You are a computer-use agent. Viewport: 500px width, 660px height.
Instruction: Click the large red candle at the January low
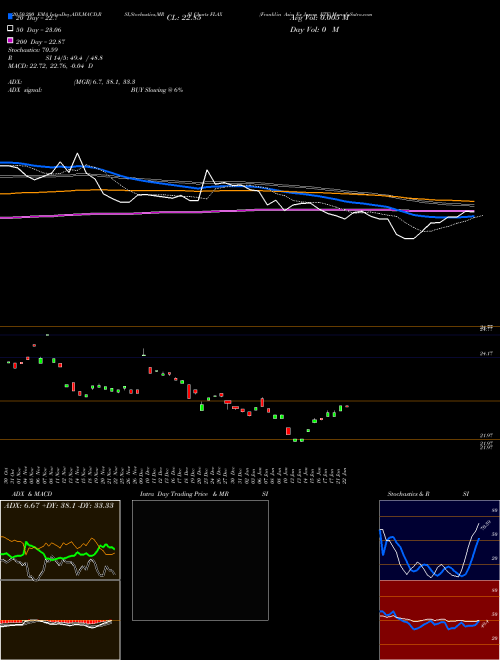pyautogui.click(x=288, y=431)
